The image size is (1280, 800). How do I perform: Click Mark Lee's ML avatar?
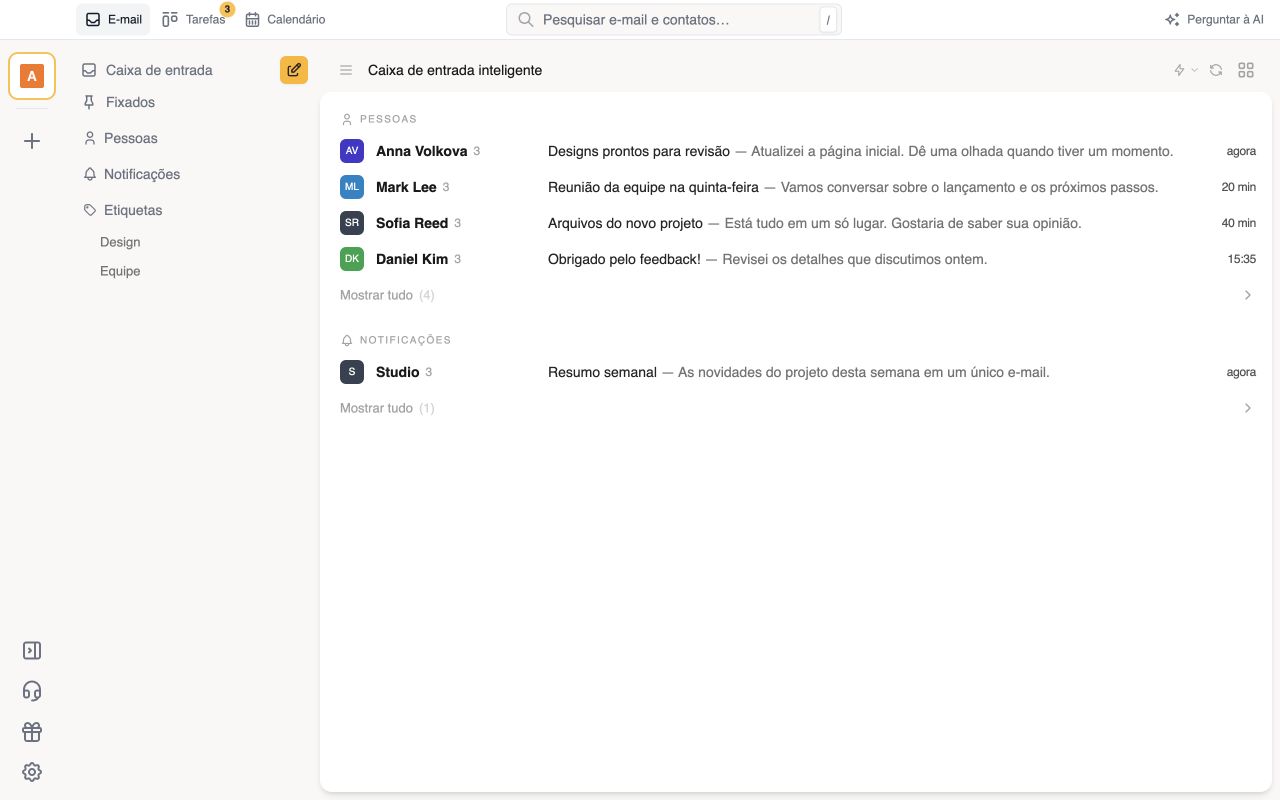coord(352,187)
